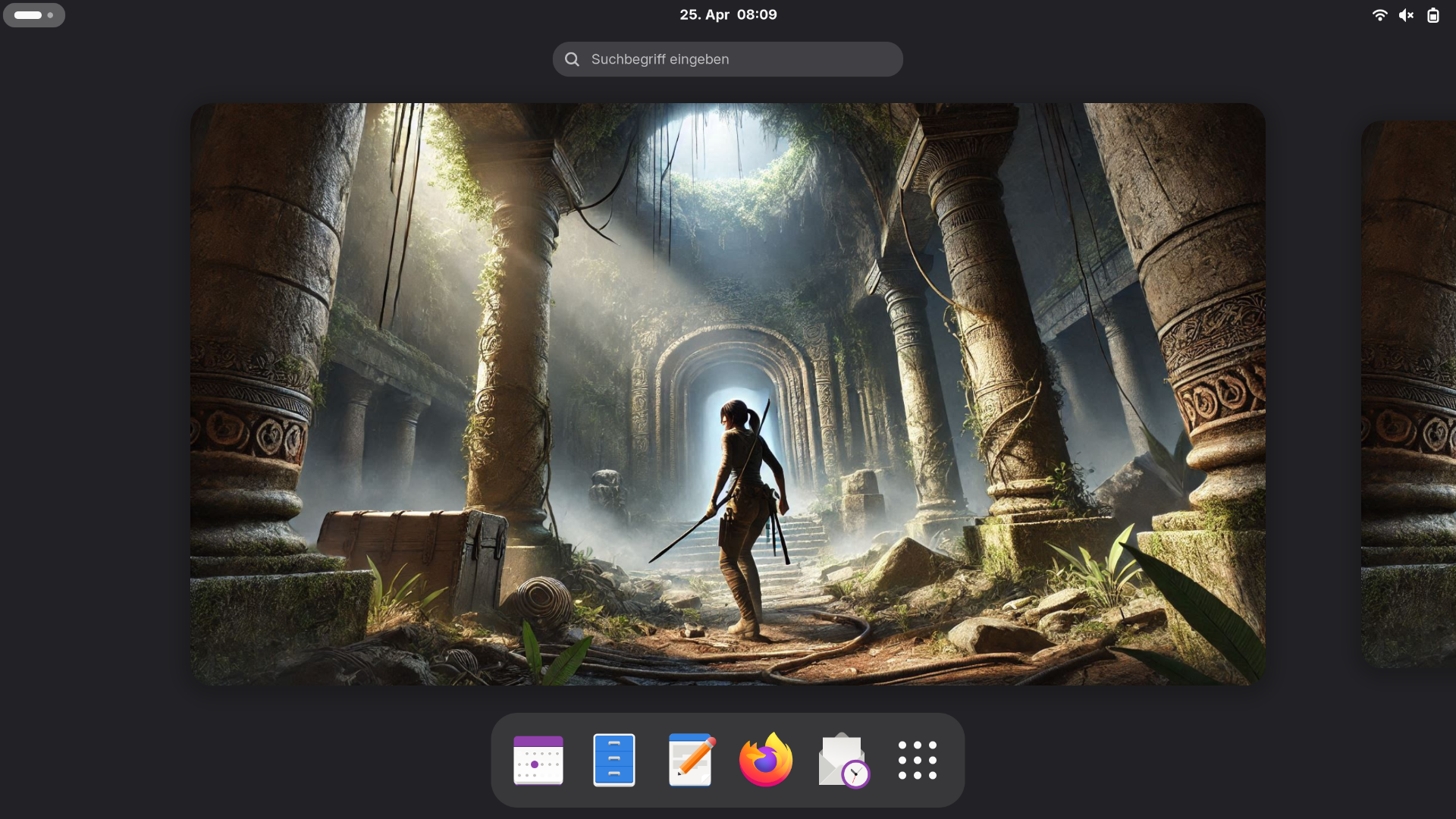Click empty overview area left of workspace preview
Viewport: 1456px width, 819px height.
pos(95,394)
